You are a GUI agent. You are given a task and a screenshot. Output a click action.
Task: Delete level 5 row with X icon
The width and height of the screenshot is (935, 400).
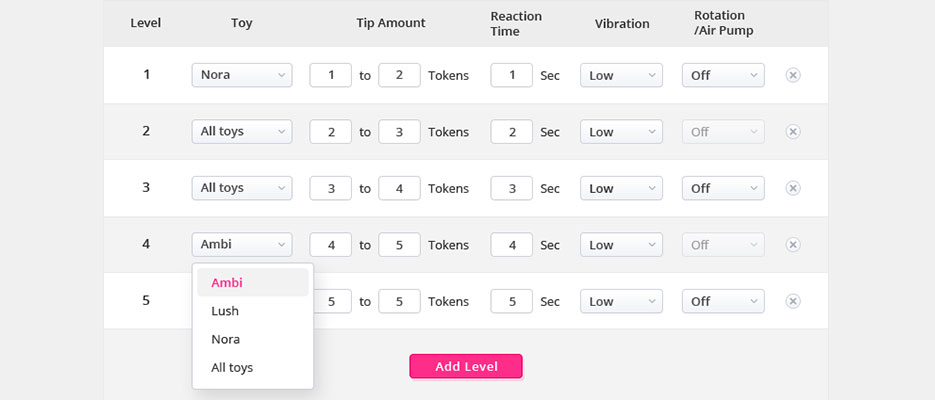point(793,301)
